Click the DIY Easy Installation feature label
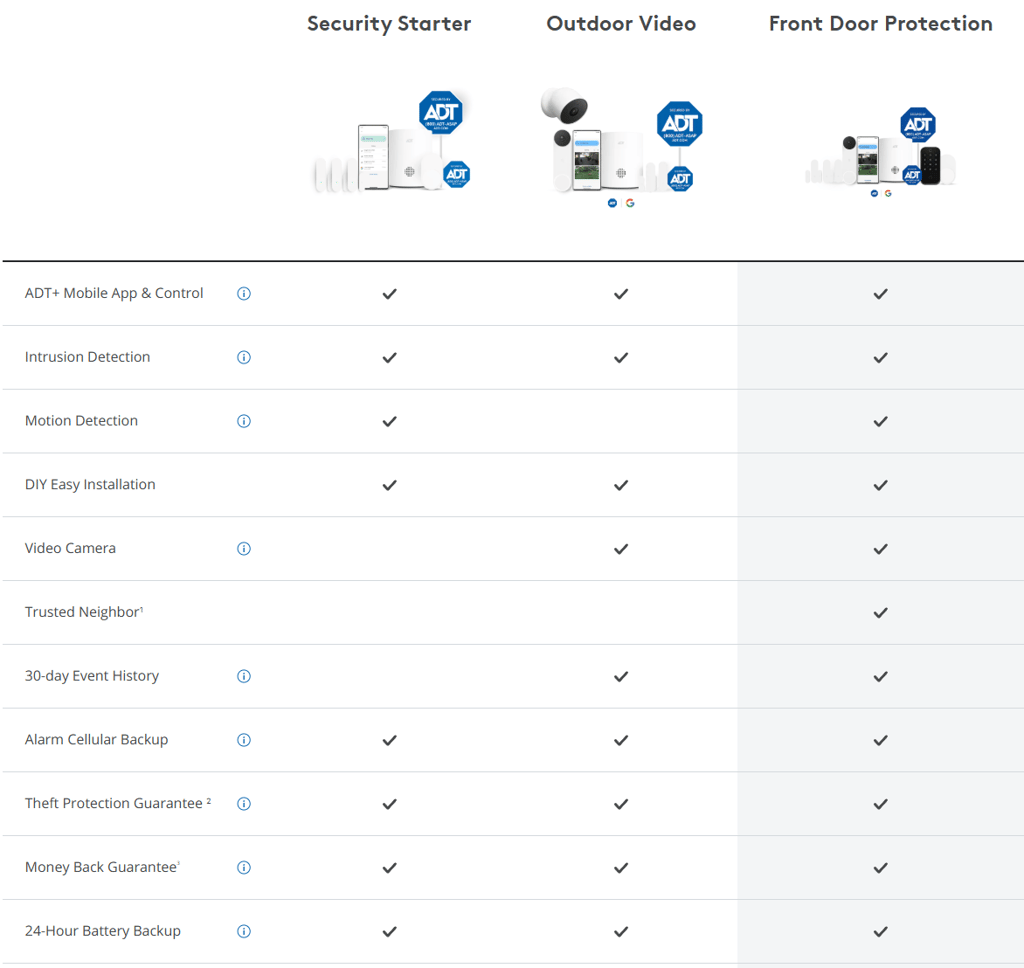Image resolution: width=1024 pixels, height=968 pixels. tap(90, 485)
